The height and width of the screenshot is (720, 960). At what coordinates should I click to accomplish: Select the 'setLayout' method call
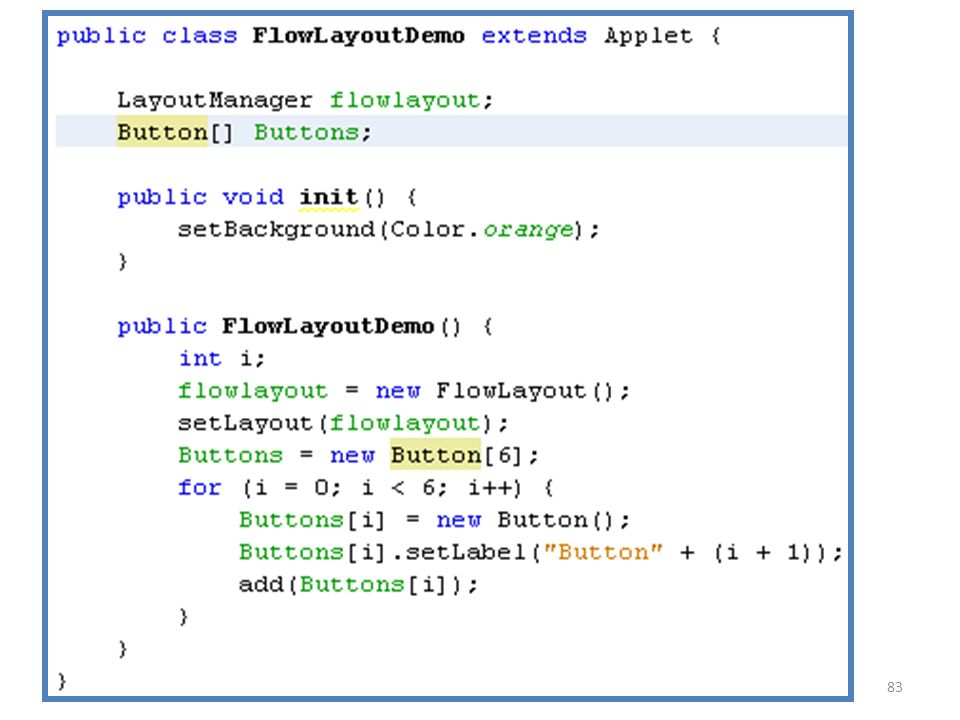[245, 423]
